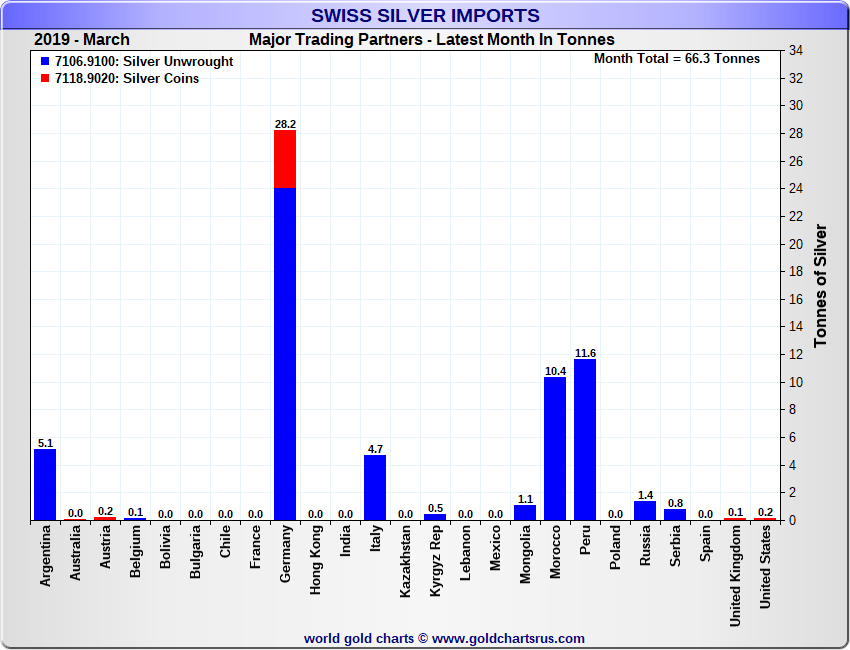Screen dimensions: 850x650
Task: Click the Hong Kong axis label
Action: (315, 560)
